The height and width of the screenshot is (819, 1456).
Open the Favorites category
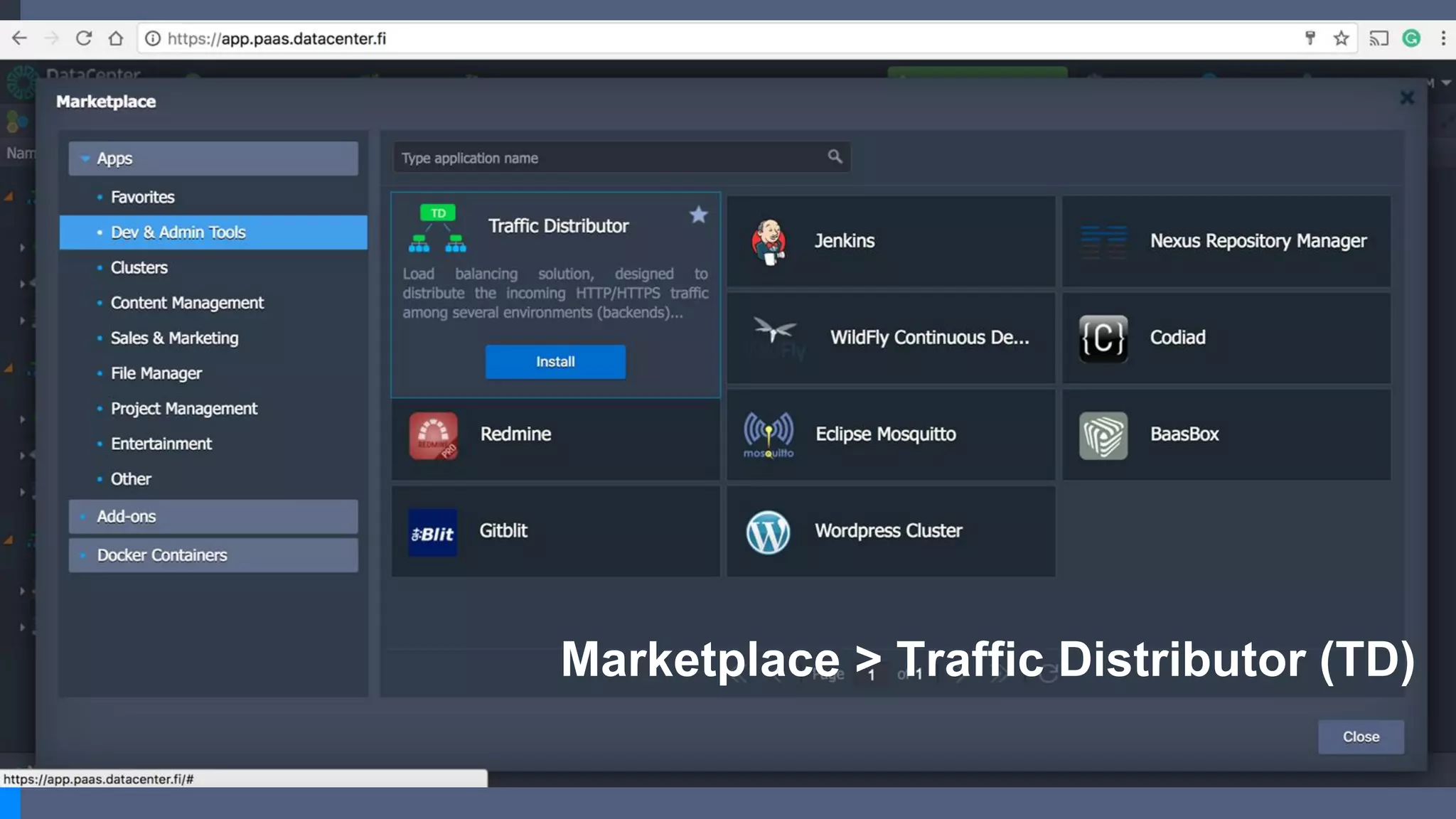click(x=142, y=197)
